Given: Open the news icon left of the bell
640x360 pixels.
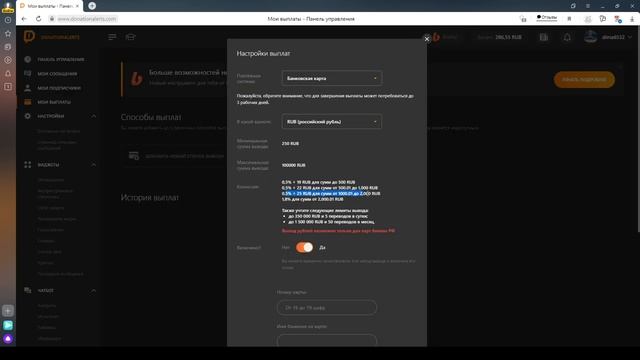Looking at the screenshot, I should (x=544, y=37).
